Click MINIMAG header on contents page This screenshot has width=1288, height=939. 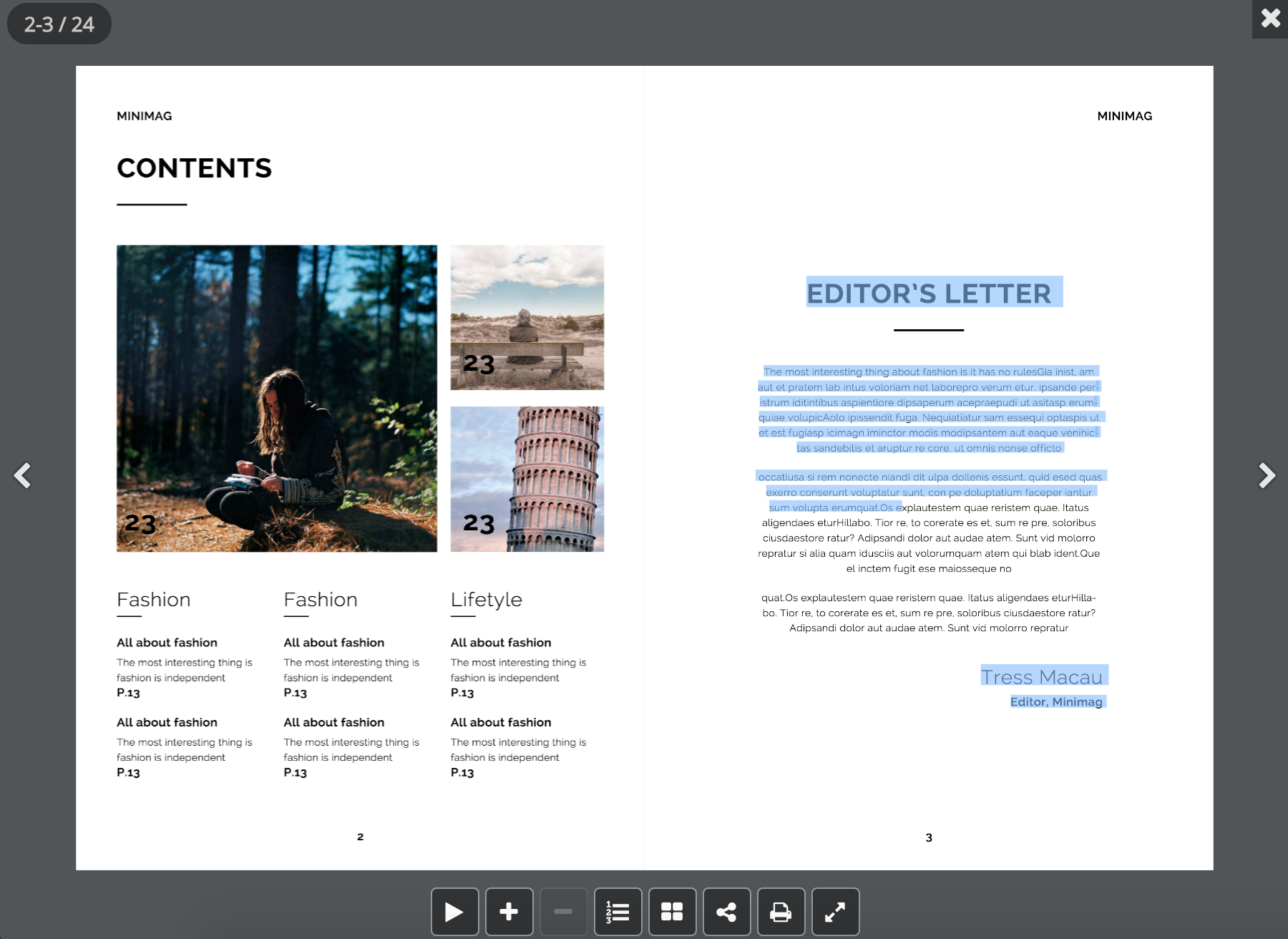pos(145,116)
